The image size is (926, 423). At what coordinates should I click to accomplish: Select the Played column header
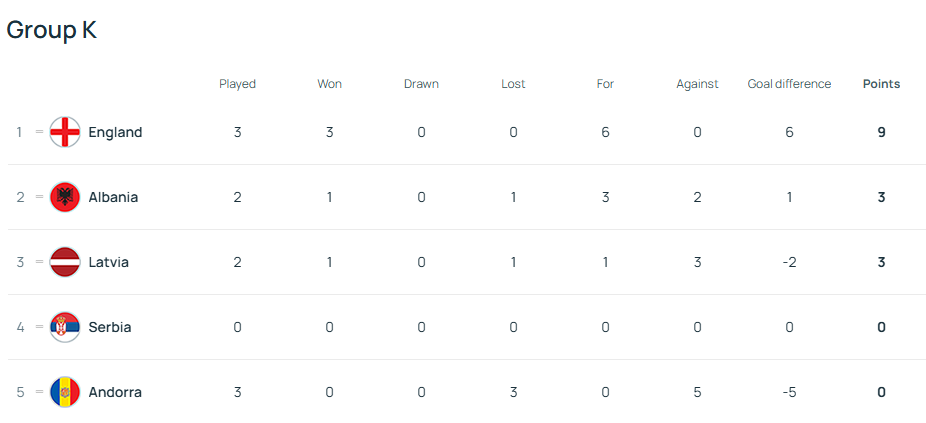237,84
